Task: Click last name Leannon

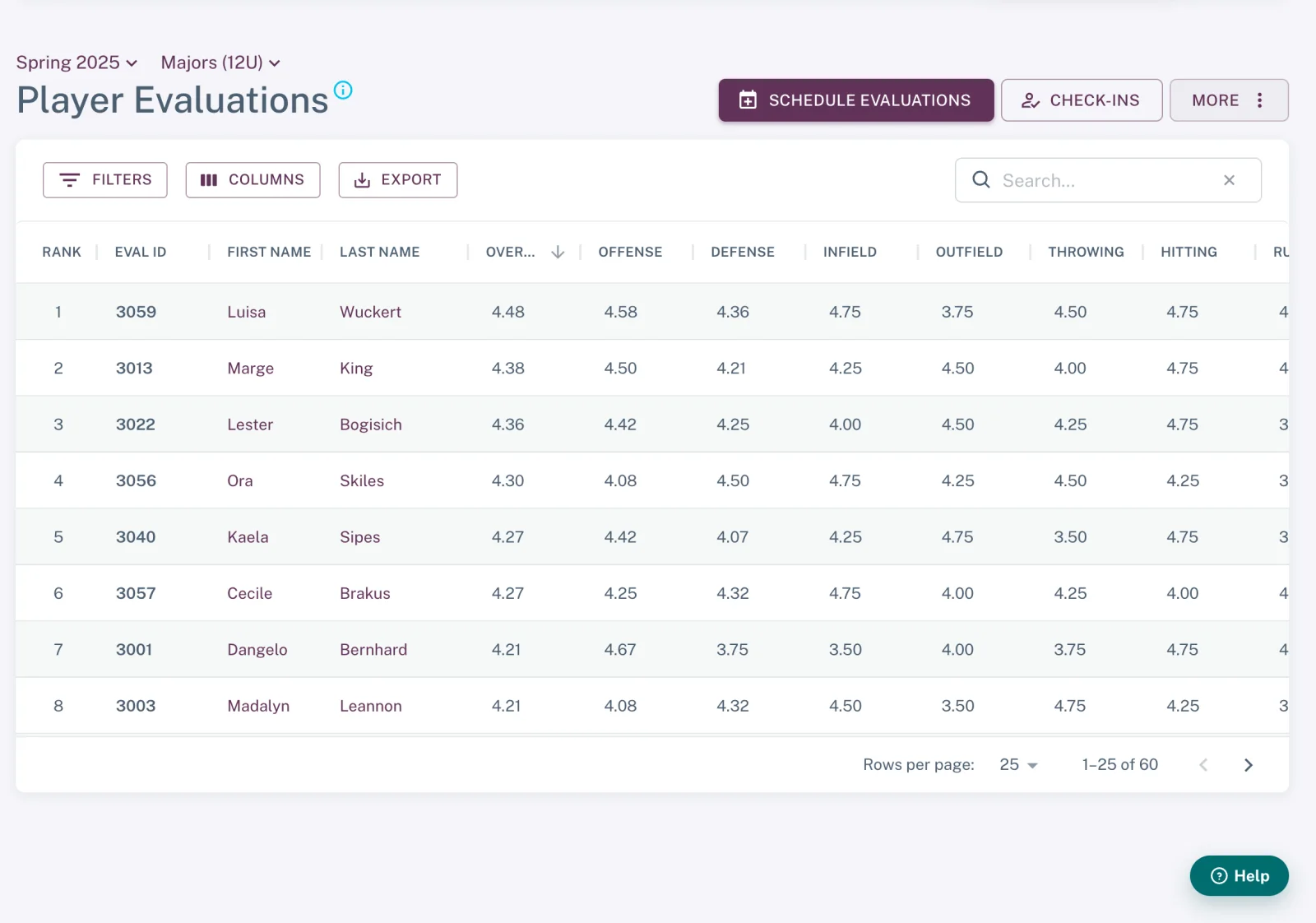Action: coord(371,706)
